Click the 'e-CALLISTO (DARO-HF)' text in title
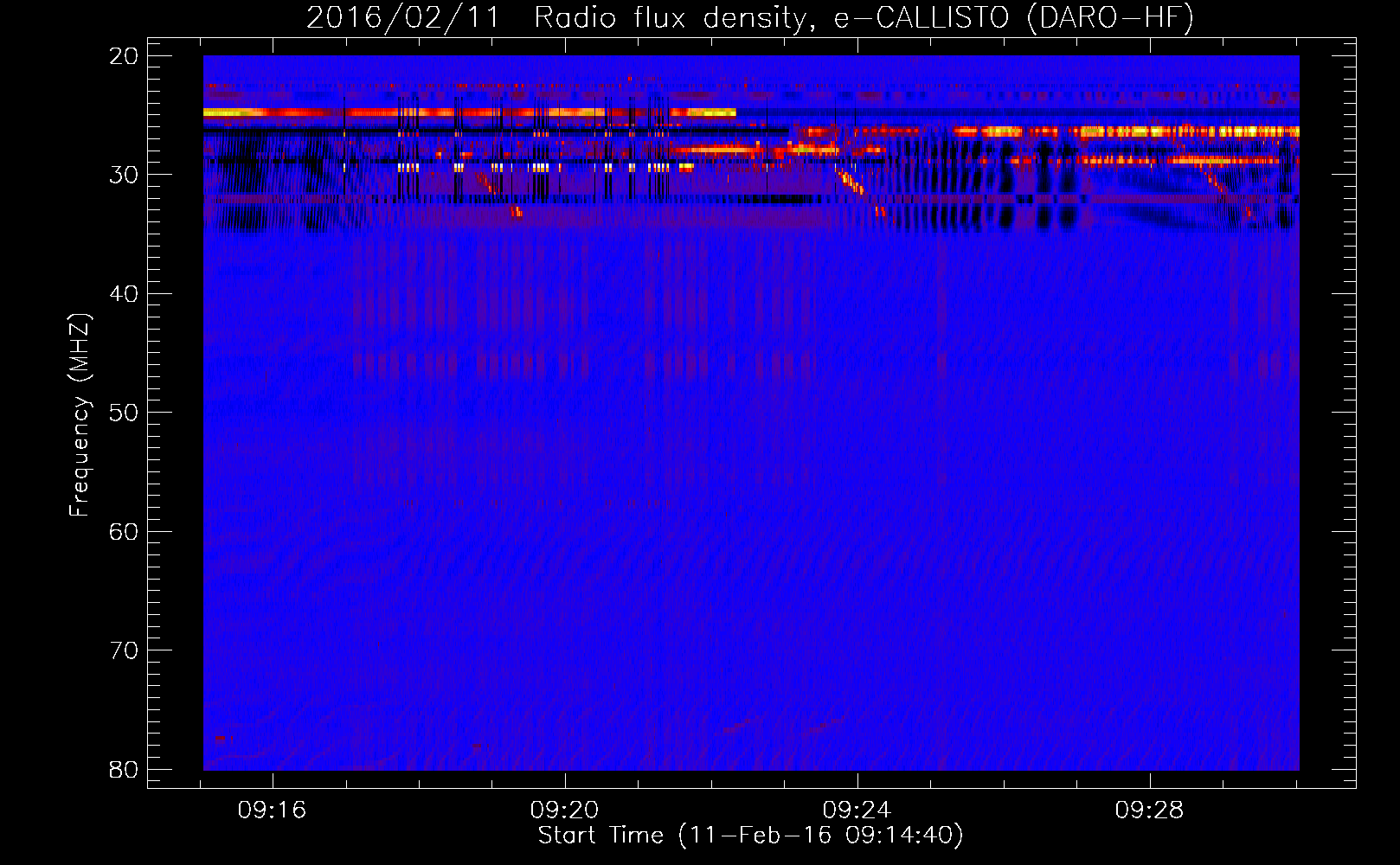 click(1014, 19)
